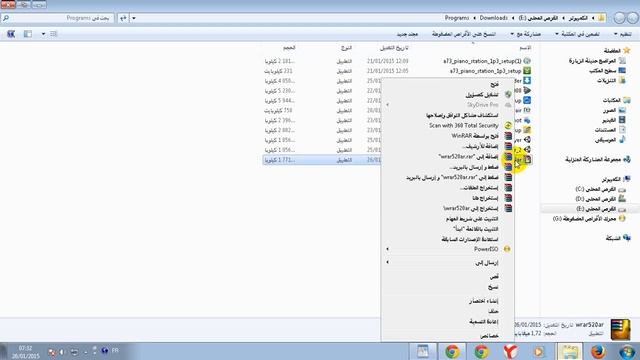Select the a73_piano_station_1p3_setup file name
The height and width of the screenshot is (360, 640).
(x=486, y=71)
